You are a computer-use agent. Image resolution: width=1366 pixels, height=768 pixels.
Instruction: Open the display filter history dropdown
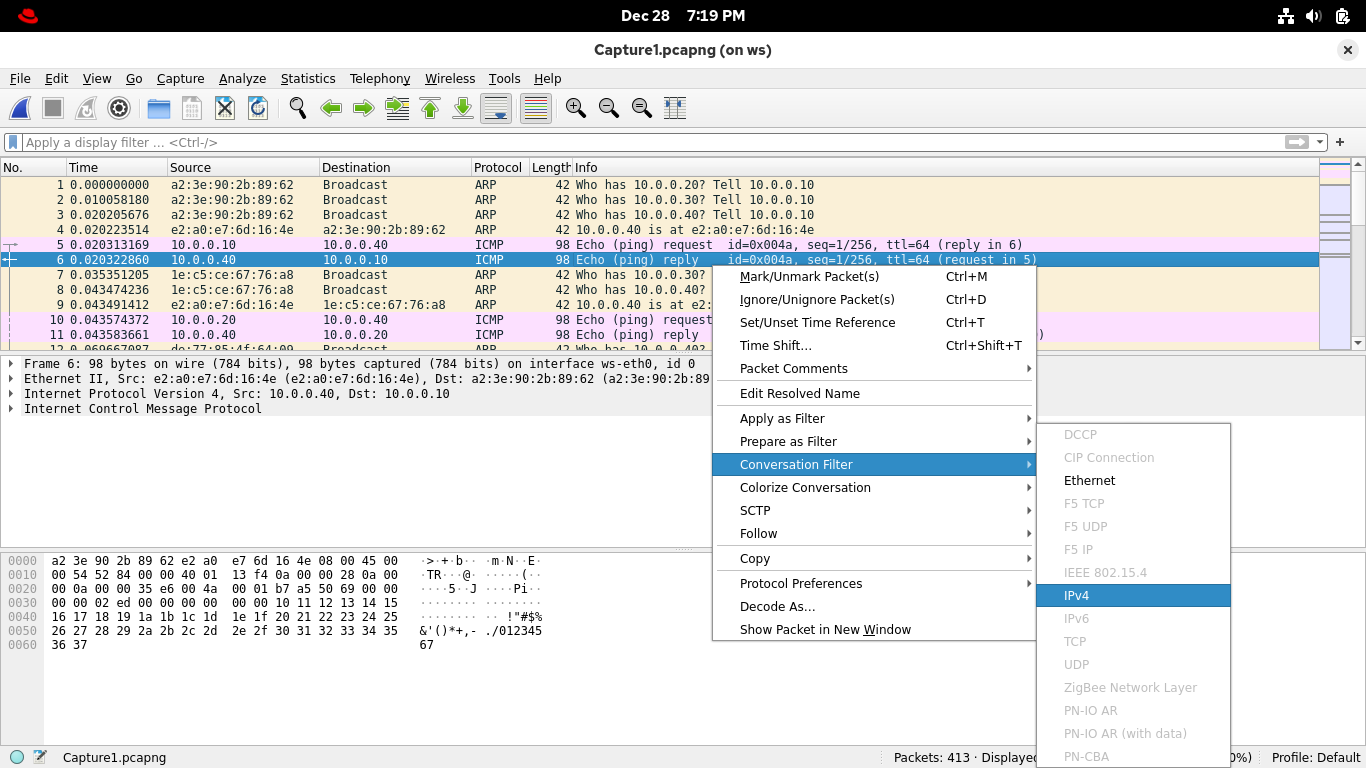[x=1321, y=142]
